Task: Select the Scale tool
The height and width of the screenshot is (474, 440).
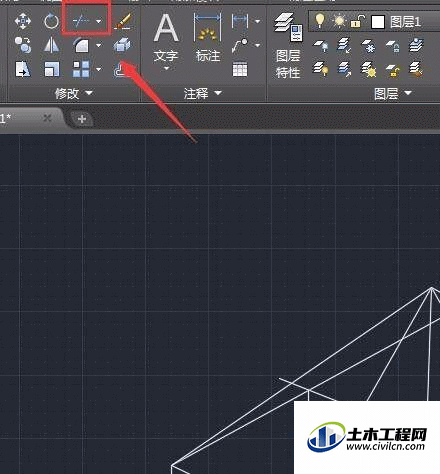Action: point(52,69)
